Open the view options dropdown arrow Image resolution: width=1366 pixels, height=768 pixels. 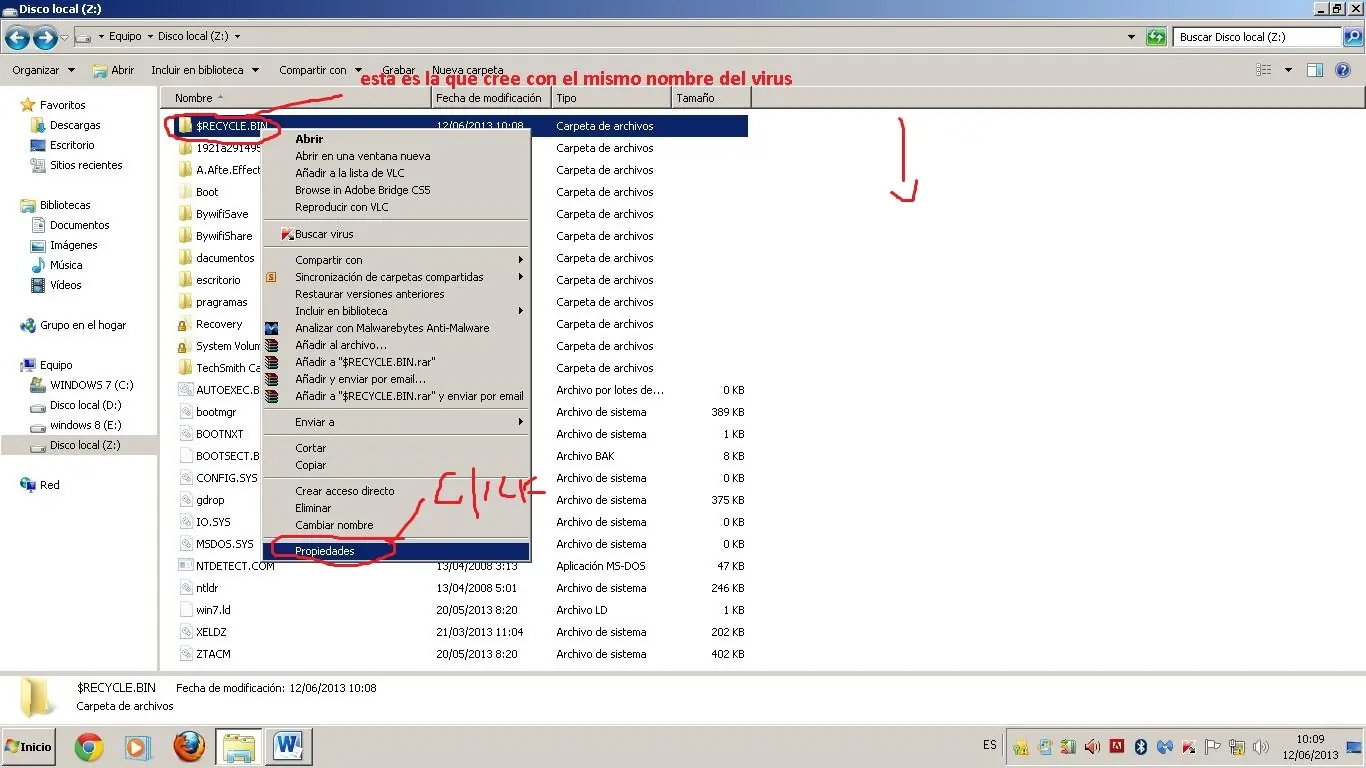click(1288, 70)
